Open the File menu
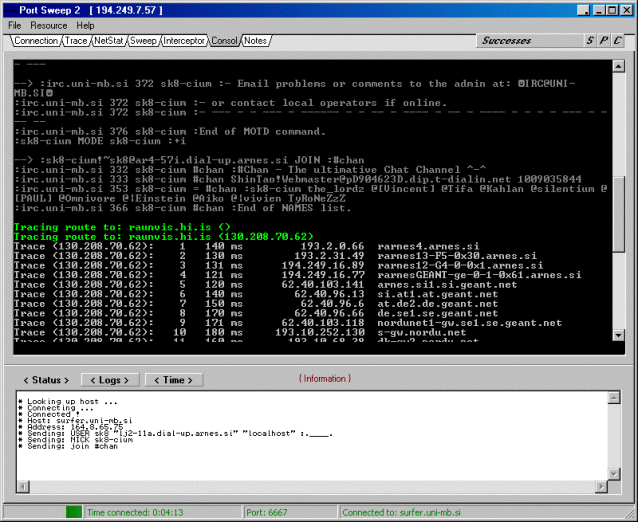 point(15,25)
